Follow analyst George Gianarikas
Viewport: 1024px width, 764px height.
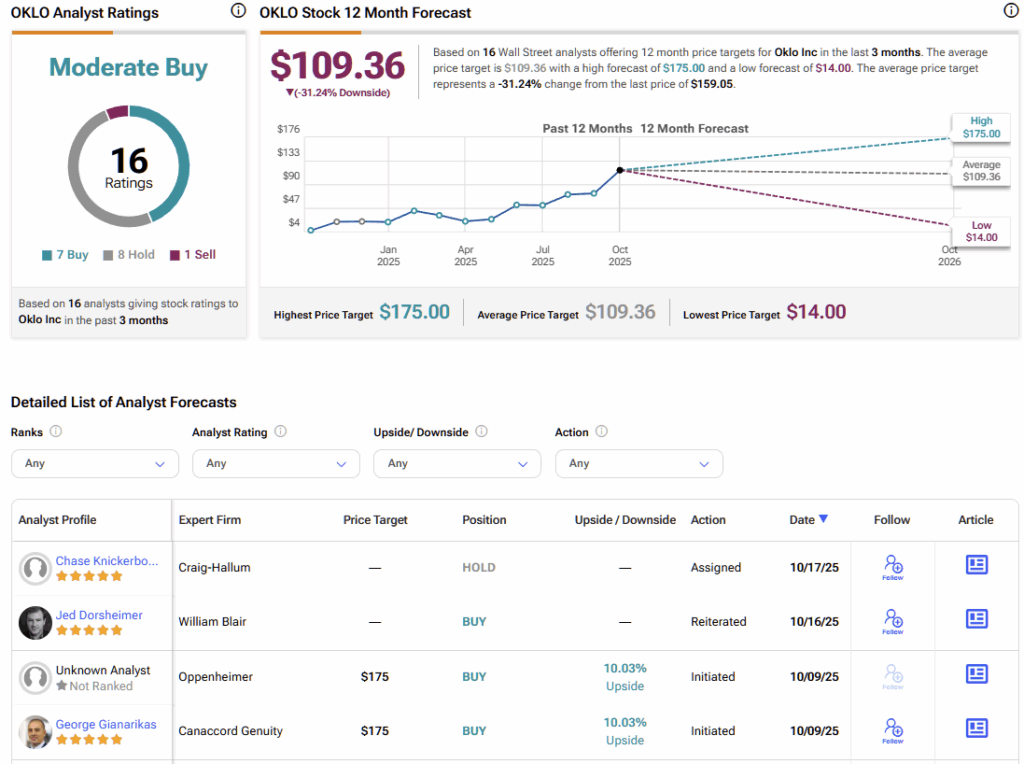[892, 731]
